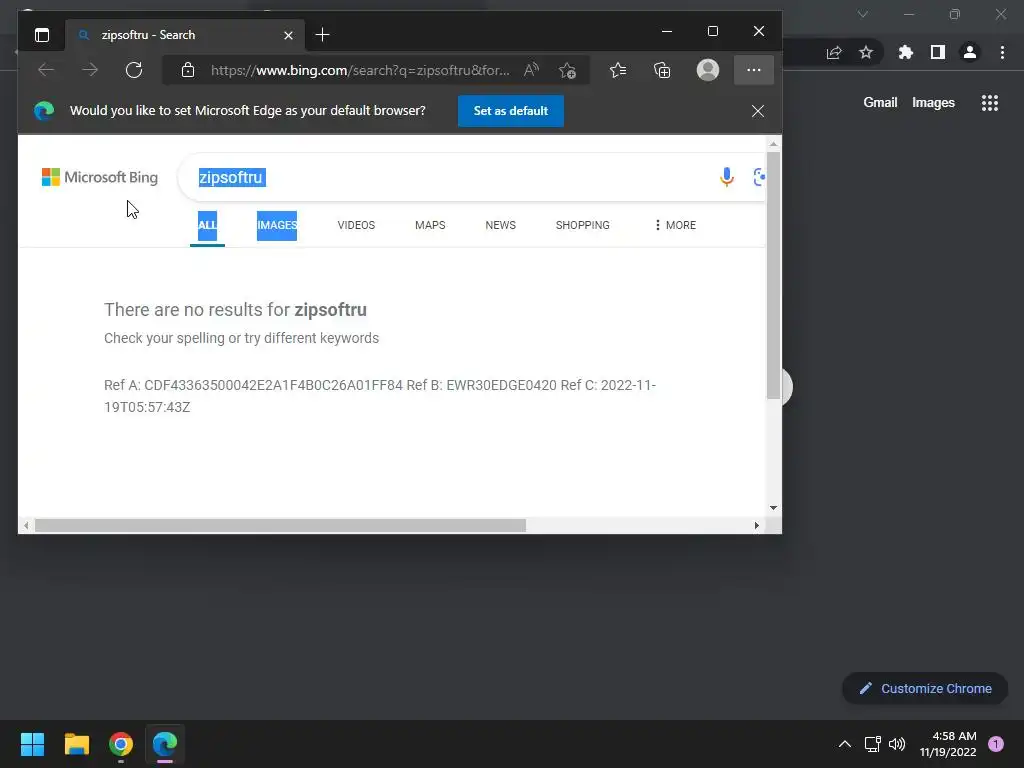Open Chrome profile icon
This screenshot has height=768, width=1024.
click(x=970, y=53)
